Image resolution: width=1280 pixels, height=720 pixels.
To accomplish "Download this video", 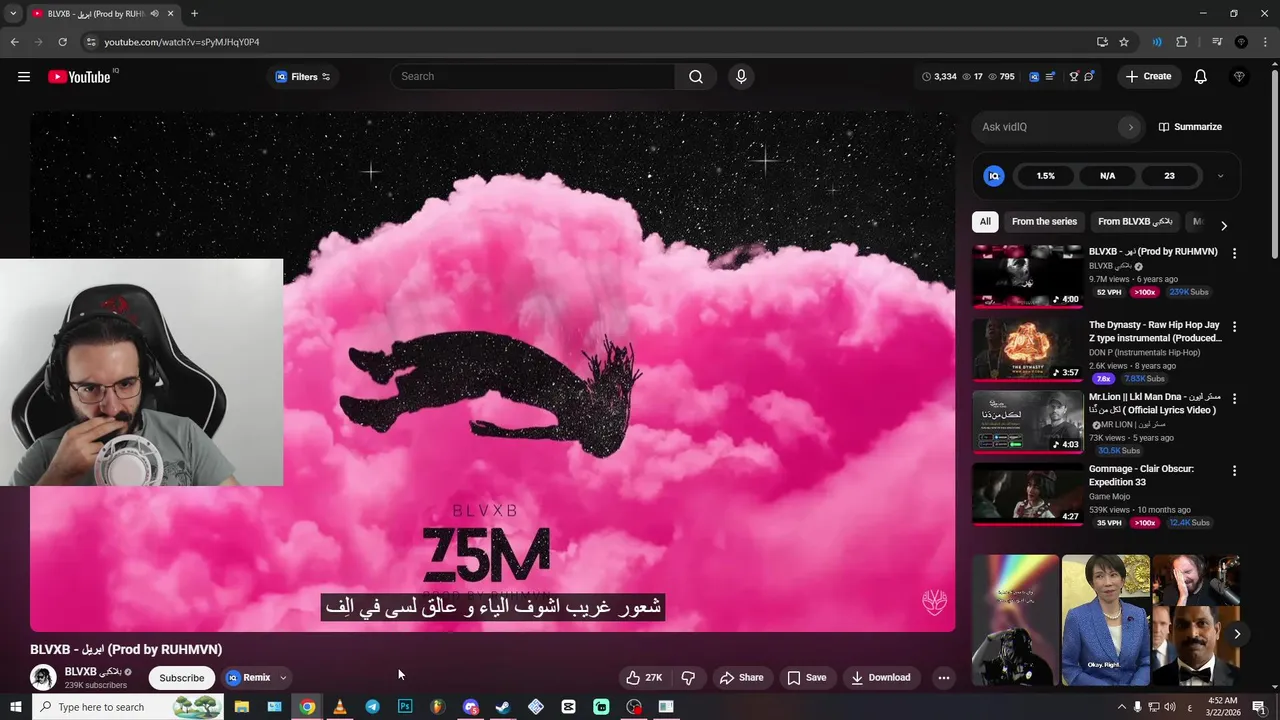I will tap(881, 678).
